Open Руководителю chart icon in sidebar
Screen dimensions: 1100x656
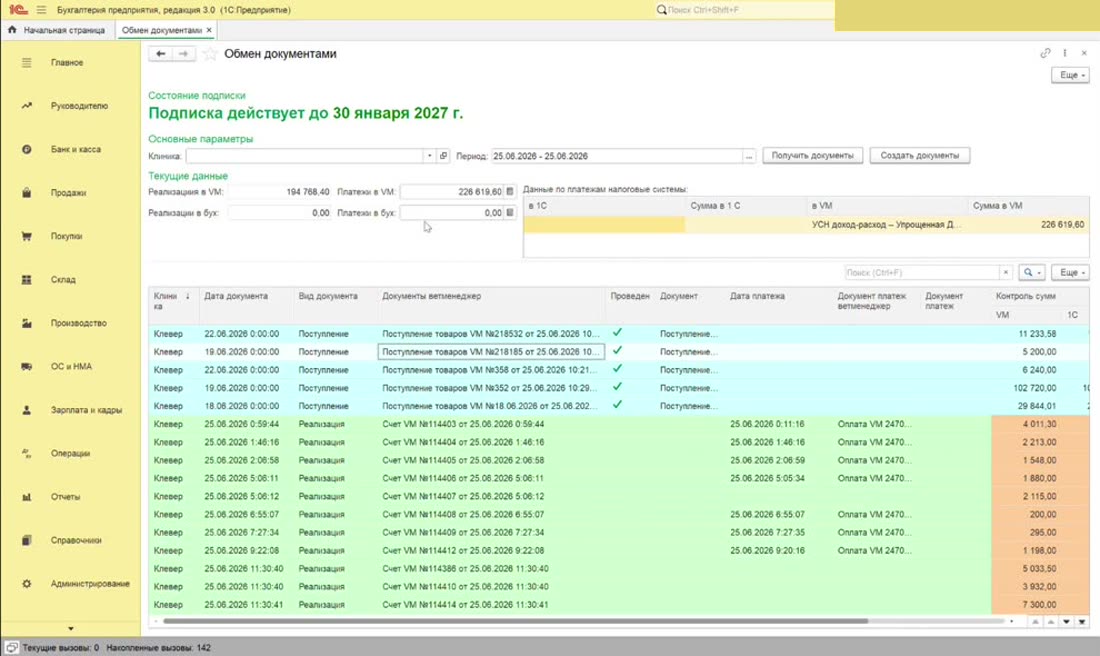[x=27, y=106]
